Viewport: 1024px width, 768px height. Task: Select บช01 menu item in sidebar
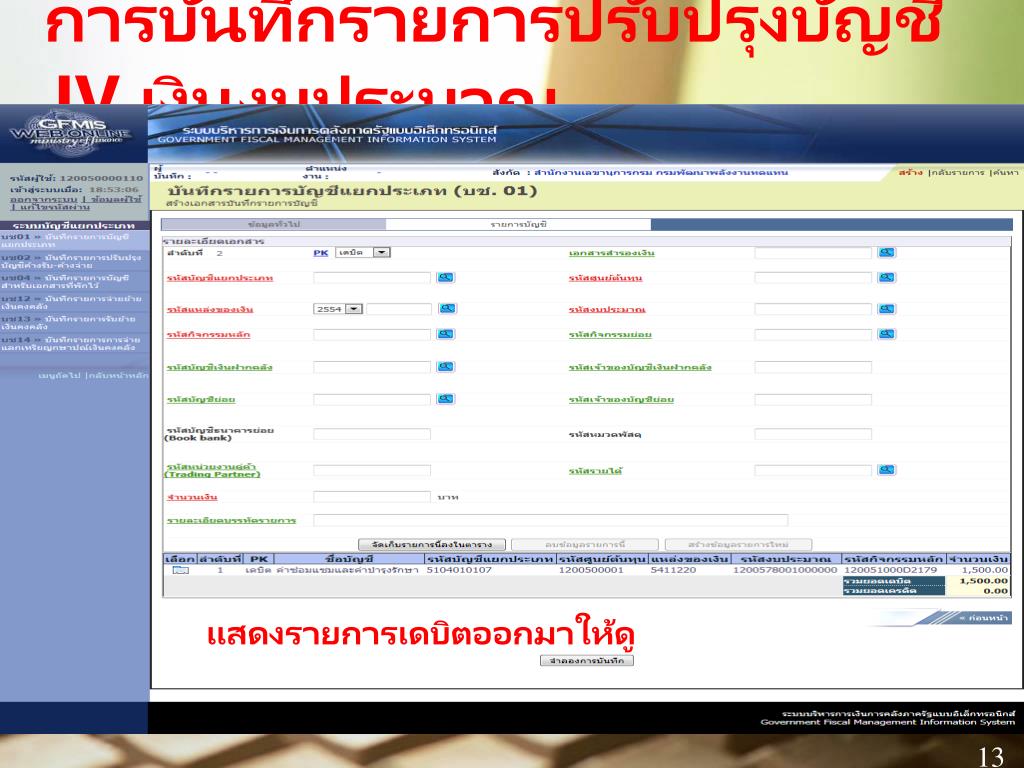[x=74, y=240]
